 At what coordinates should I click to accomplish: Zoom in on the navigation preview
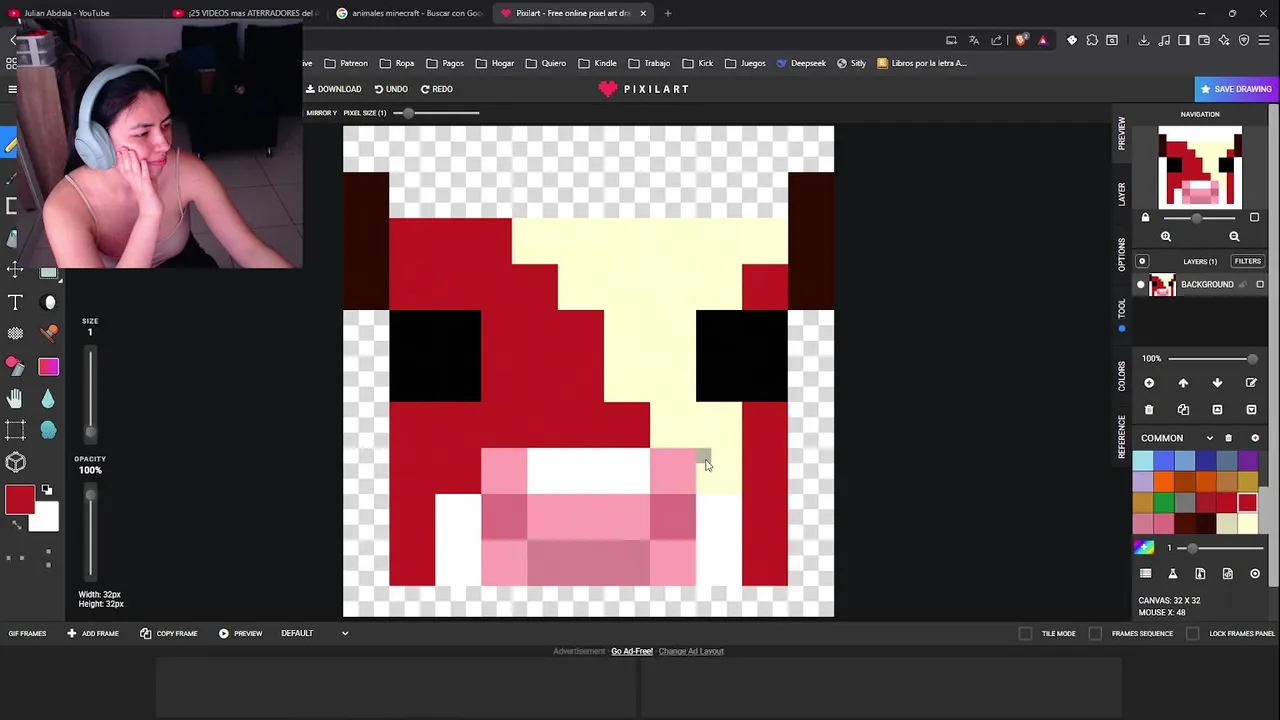point(1166,237)
